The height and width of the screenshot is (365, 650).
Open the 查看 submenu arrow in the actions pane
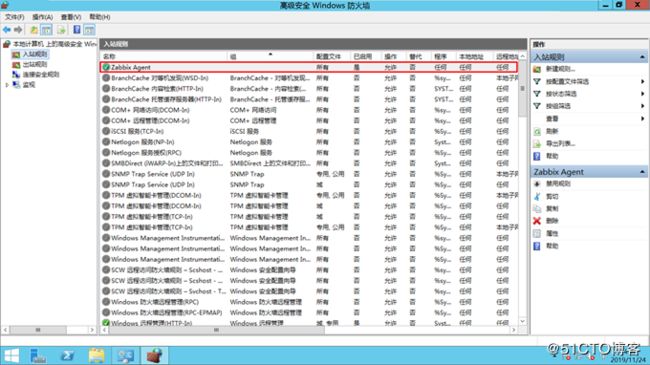pyautogui.click(x=643, y=119)
